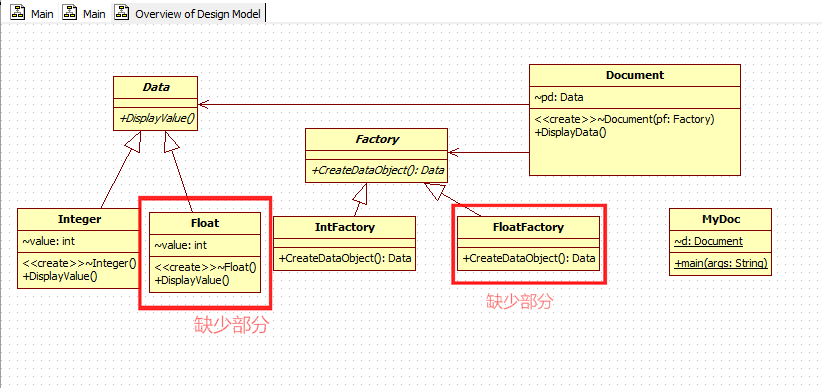Select ~value: int attribute in Integer class
Screen dimensions: 822x388
pyautogui.click(x=48, y=241)
